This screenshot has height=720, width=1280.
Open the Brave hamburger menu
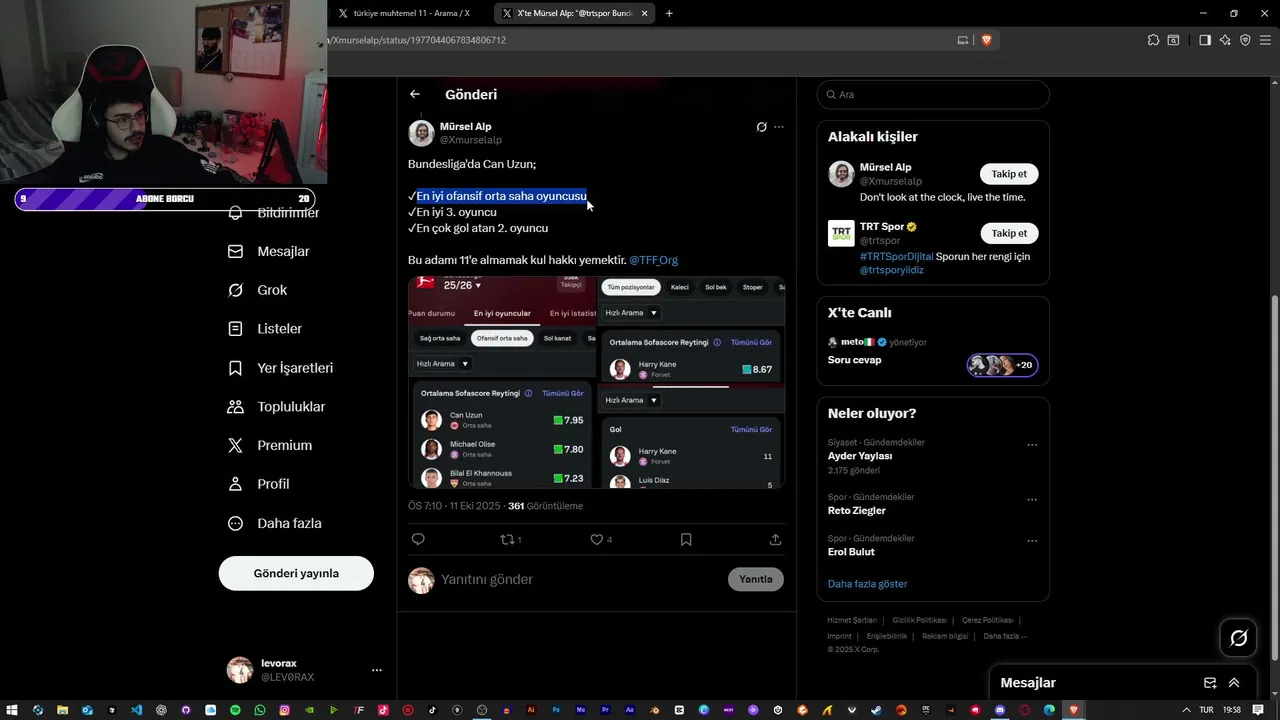pyautogui.click(x=1266, y=40)
